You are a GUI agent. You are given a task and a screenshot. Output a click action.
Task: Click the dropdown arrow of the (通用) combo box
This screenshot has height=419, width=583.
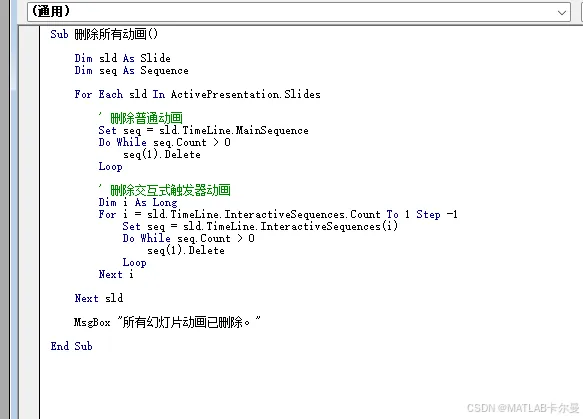[x=562, y=13]
